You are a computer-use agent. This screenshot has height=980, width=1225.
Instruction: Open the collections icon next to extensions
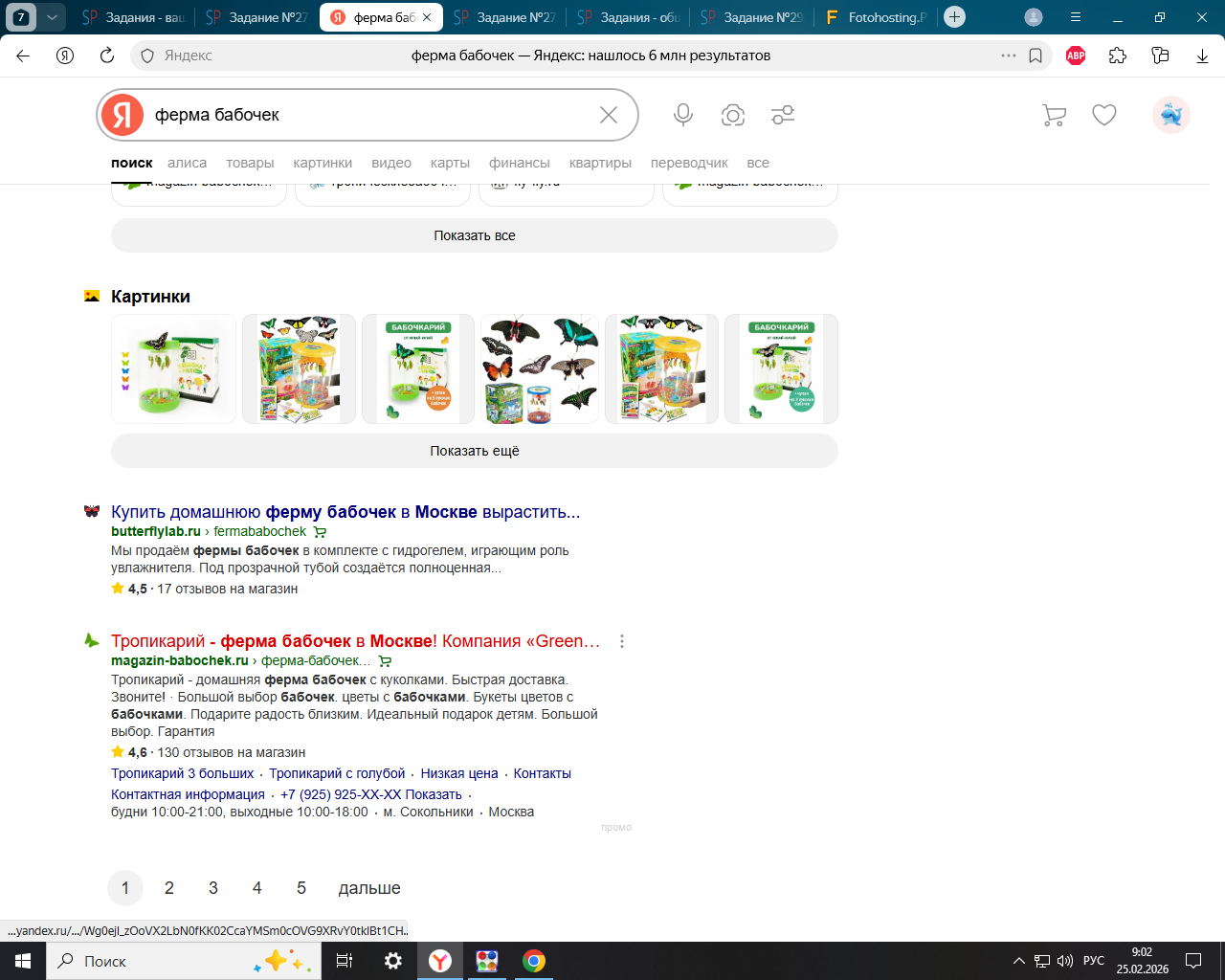pos(1160,56)
